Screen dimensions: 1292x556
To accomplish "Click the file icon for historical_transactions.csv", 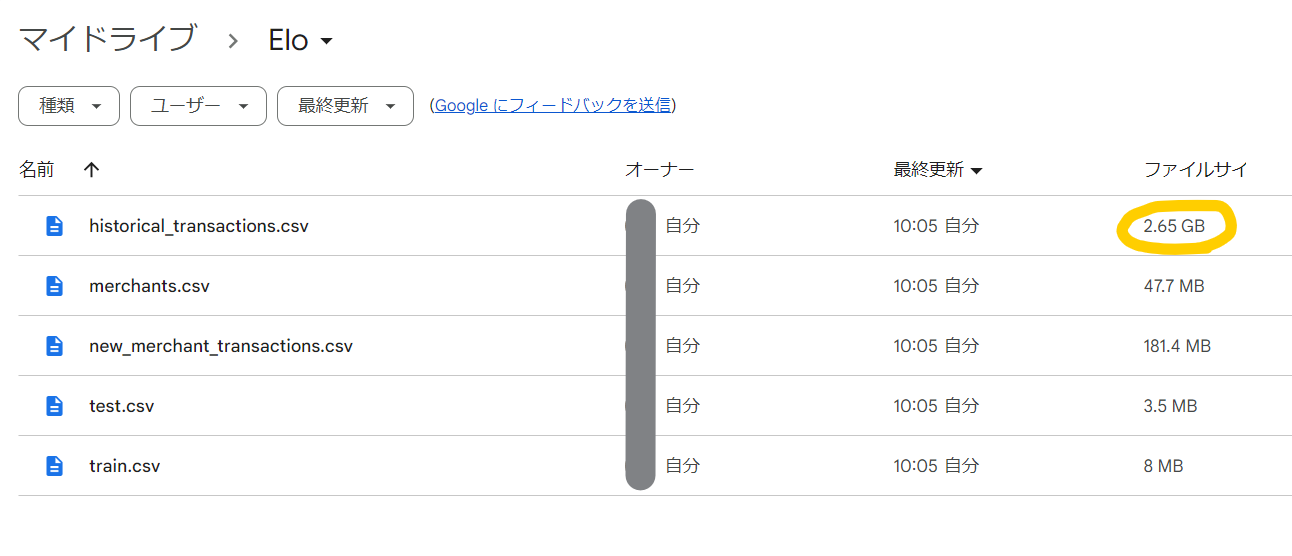I will 55,226.
